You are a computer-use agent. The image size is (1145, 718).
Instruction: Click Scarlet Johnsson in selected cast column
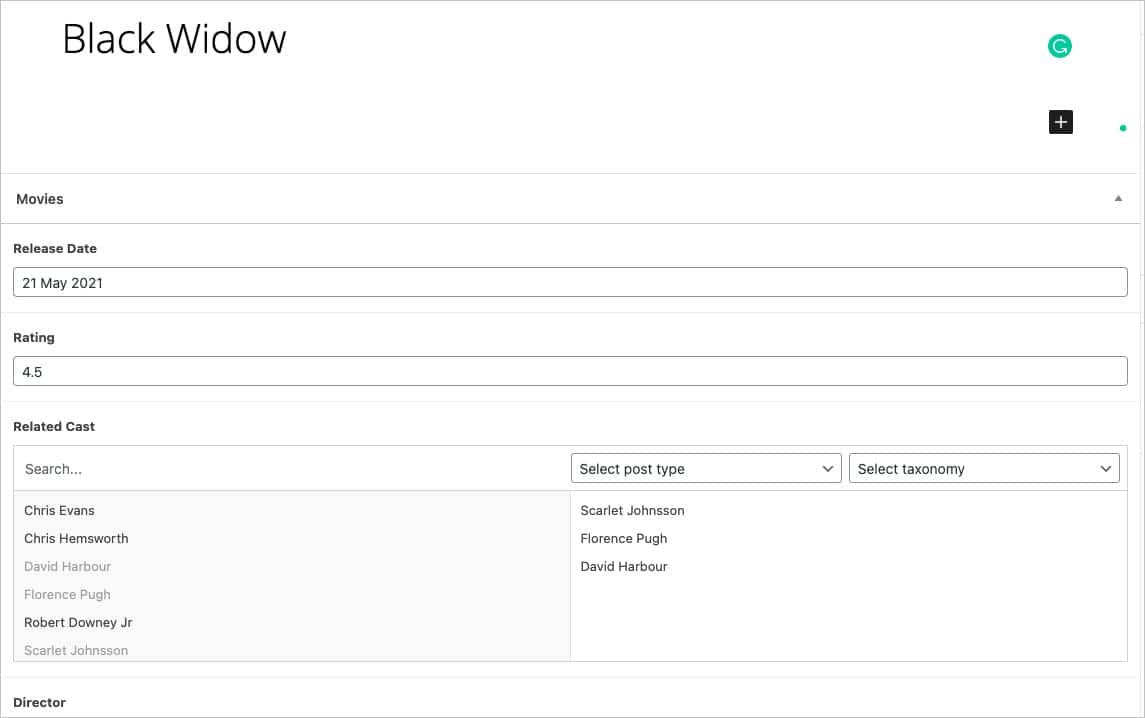coord(632,511)
